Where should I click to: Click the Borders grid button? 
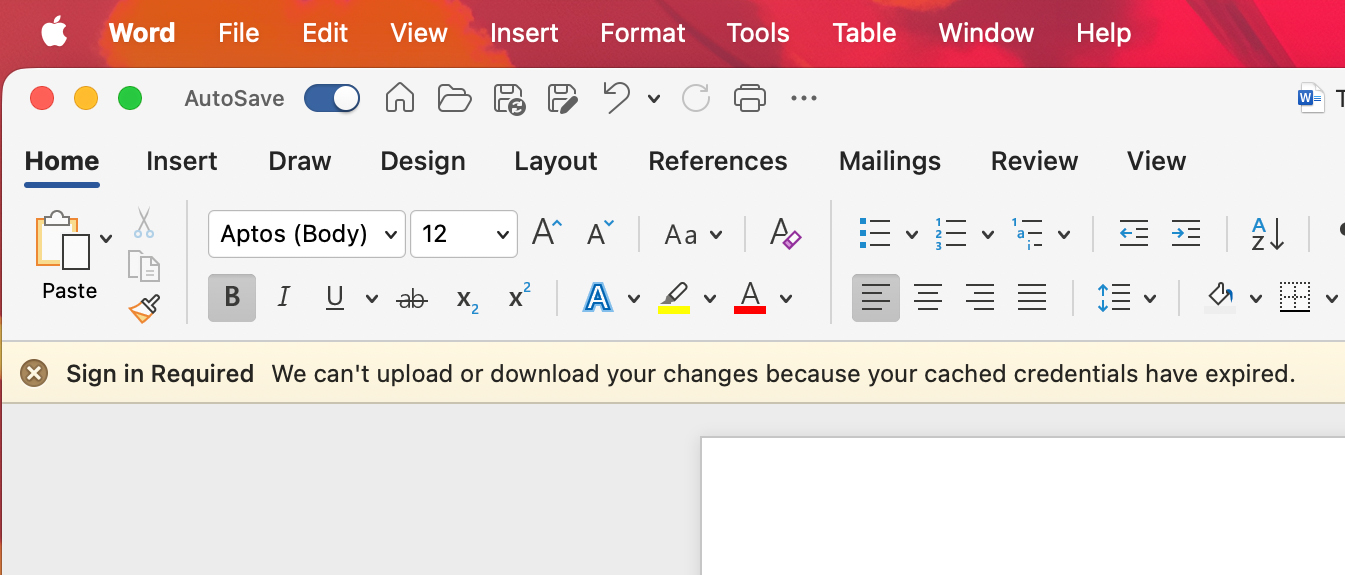[1295, 298]
